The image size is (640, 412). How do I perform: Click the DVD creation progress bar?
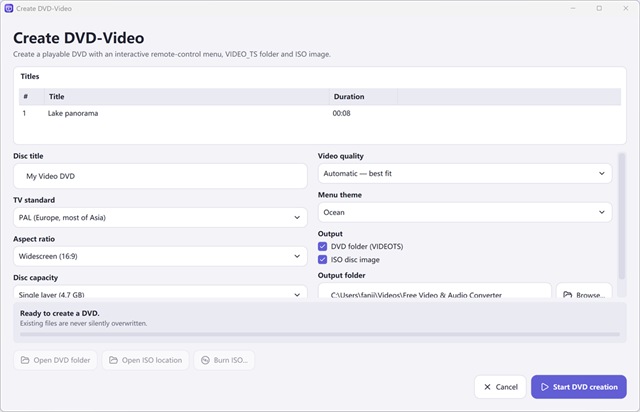(x=320, y=334)
